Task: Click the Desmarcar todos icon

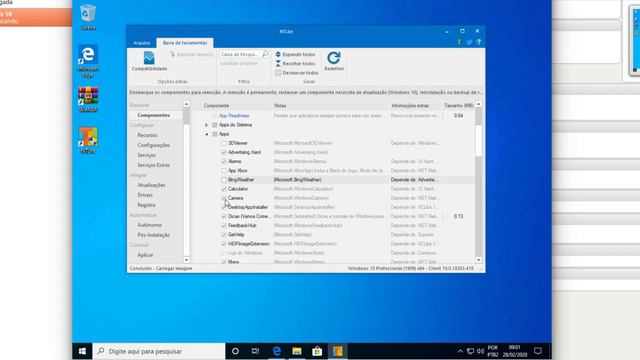Action: [278, 73]
